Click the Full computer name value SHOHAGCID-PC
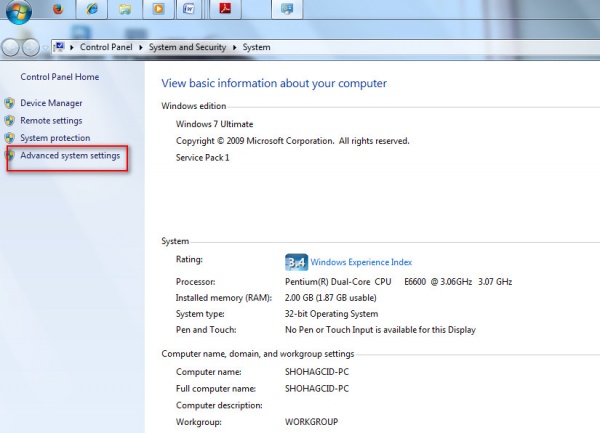Image resolution: width=600 pixels, height=433 pixels. click(x=317, y=389)
